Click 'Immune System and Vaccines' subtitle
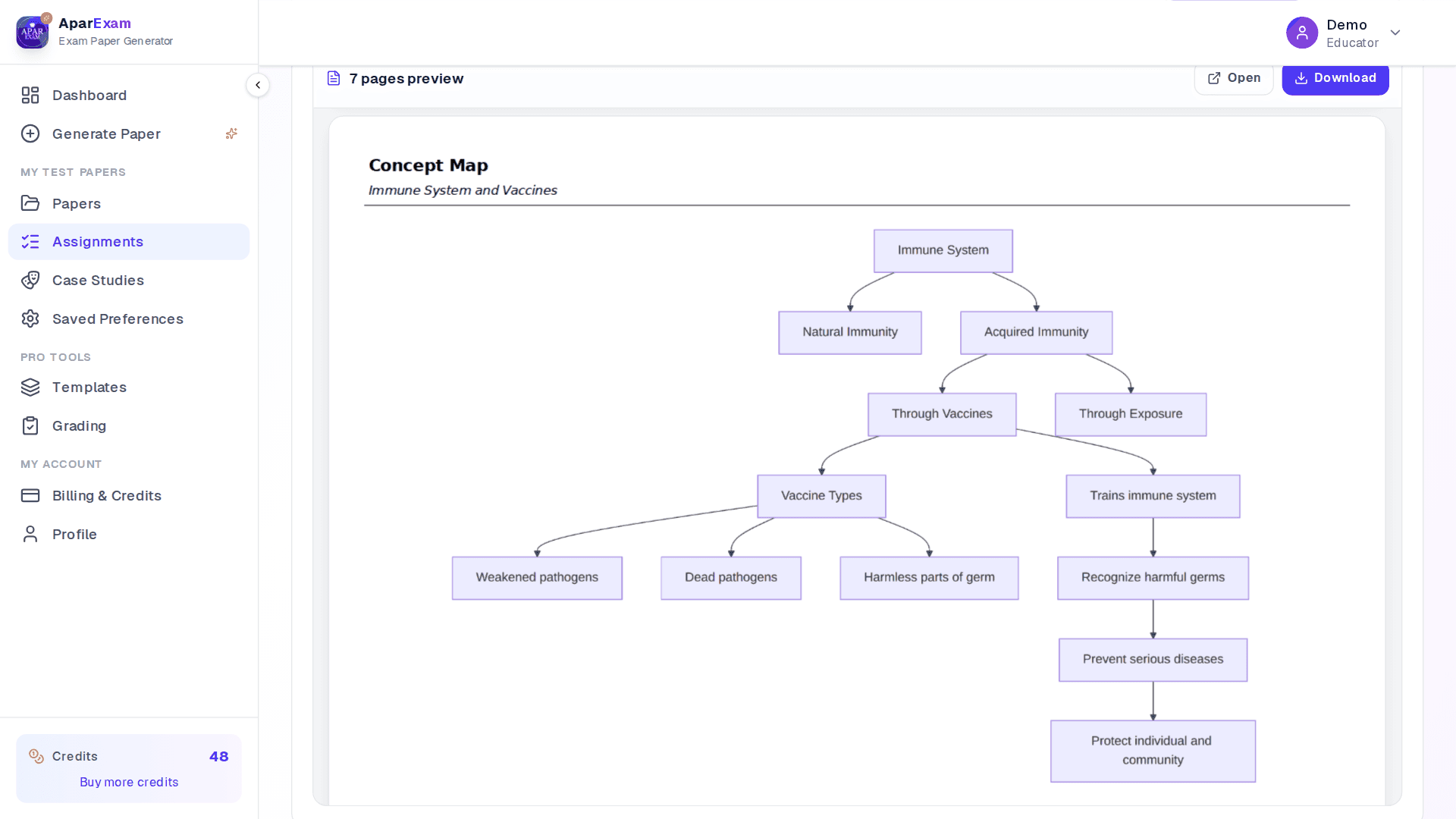Viewport: 1456px width, 819px height. click(x=463, y=190)
